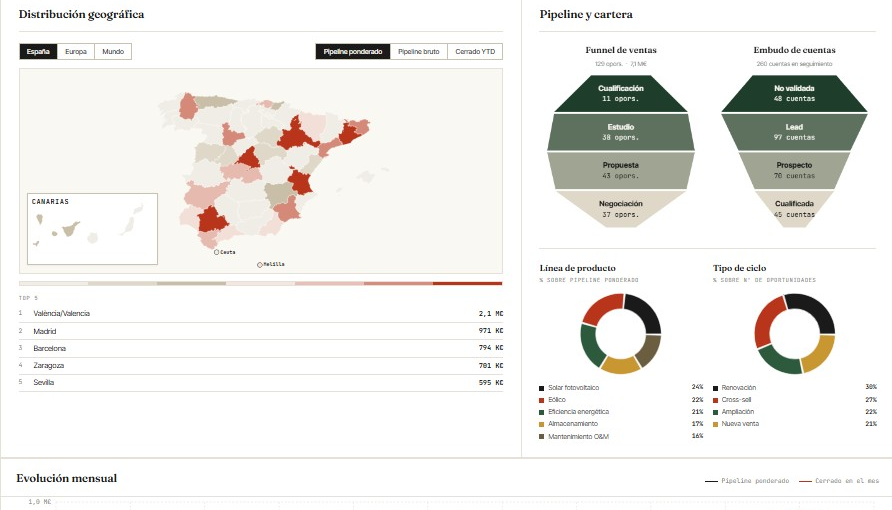Select Zaragoza row in Top 5
892x510 pixels.
pos(261,366)
